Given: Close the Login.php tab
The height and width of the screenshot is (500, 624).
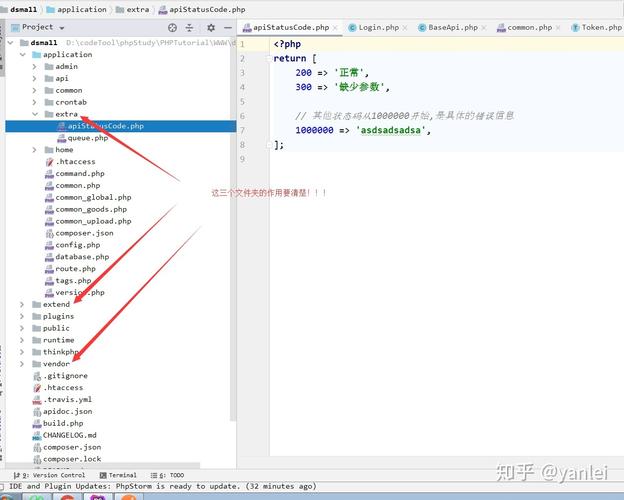Looking at the screenshot, I should pos(405,28).
